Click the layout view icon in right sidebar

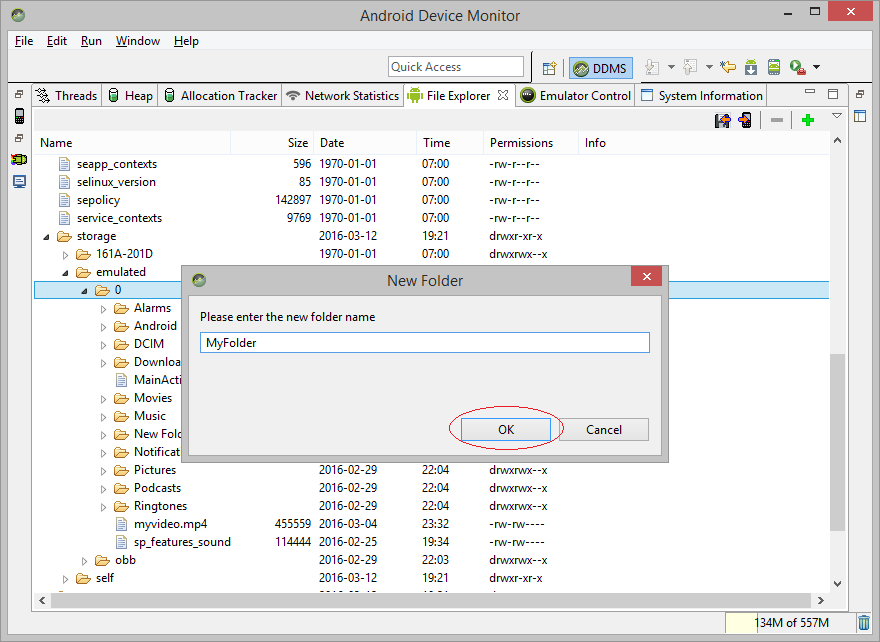pyautogui.click(x=860, y=116)
